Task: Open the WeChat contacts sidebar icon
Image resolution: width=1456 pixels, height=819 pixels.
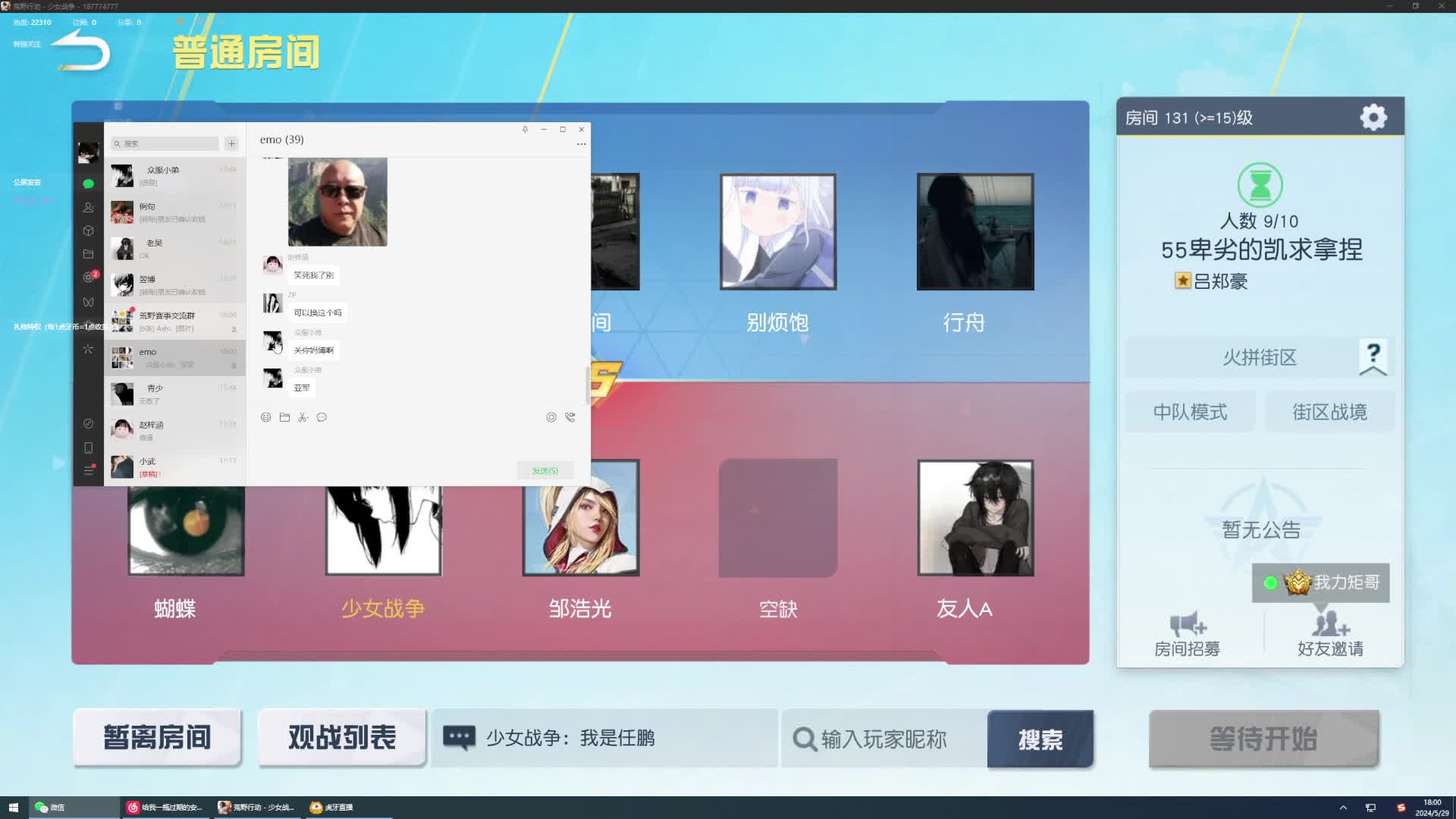Action: point(89,207)
